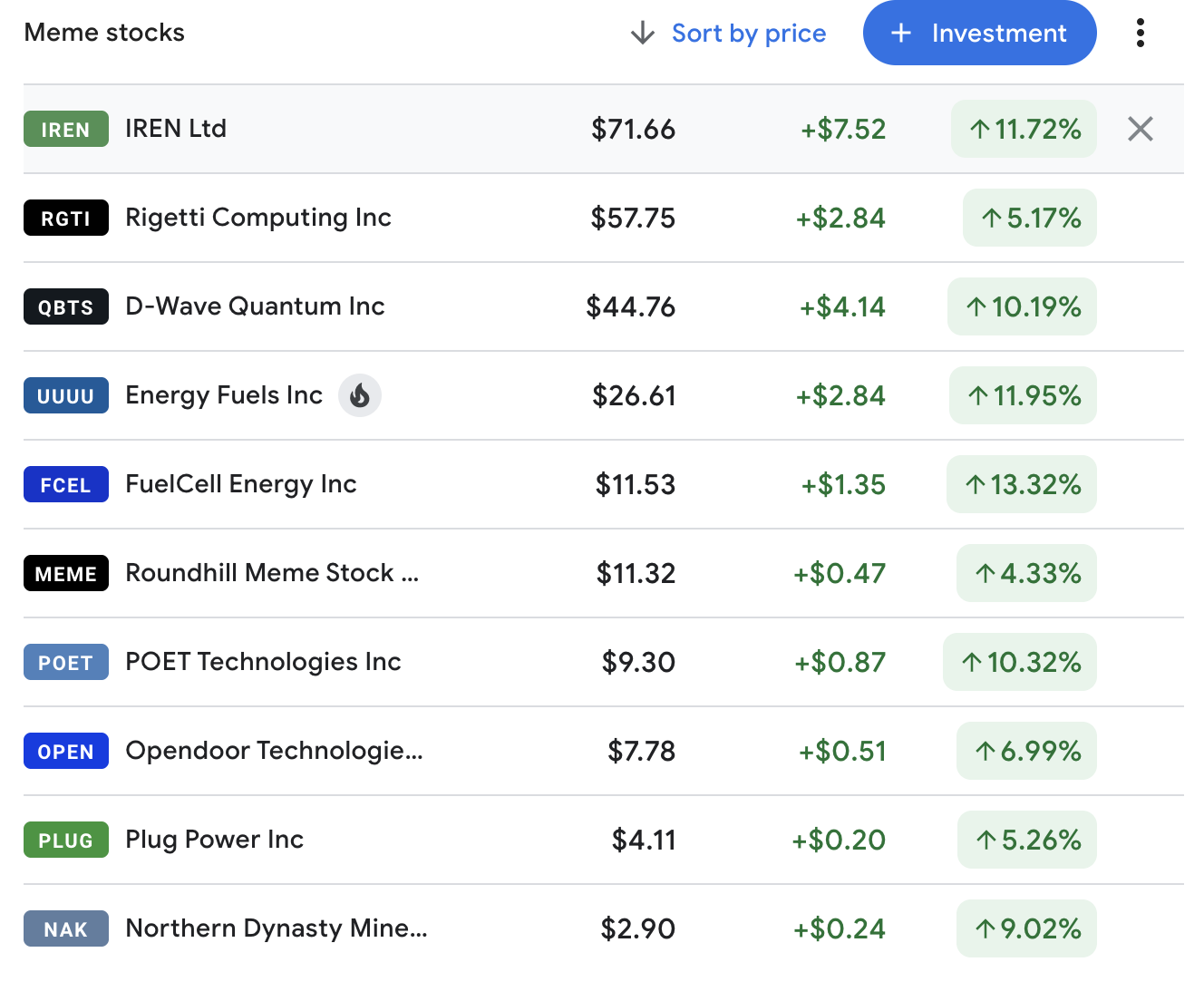The height and width of the screenshot is (1001, 1204).
Task: Open the Opendoor Technologies entry
Action: pos(274,751)
